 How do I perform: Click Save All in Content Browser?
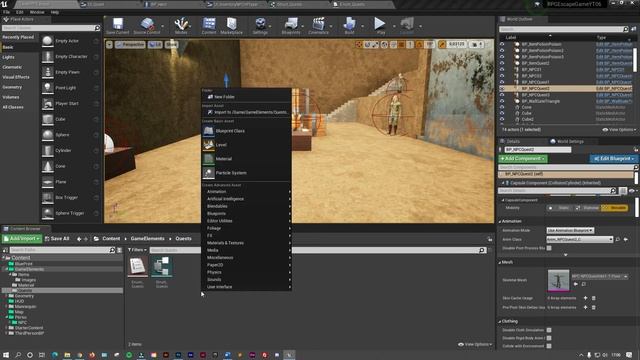click(x=57, y=238)
